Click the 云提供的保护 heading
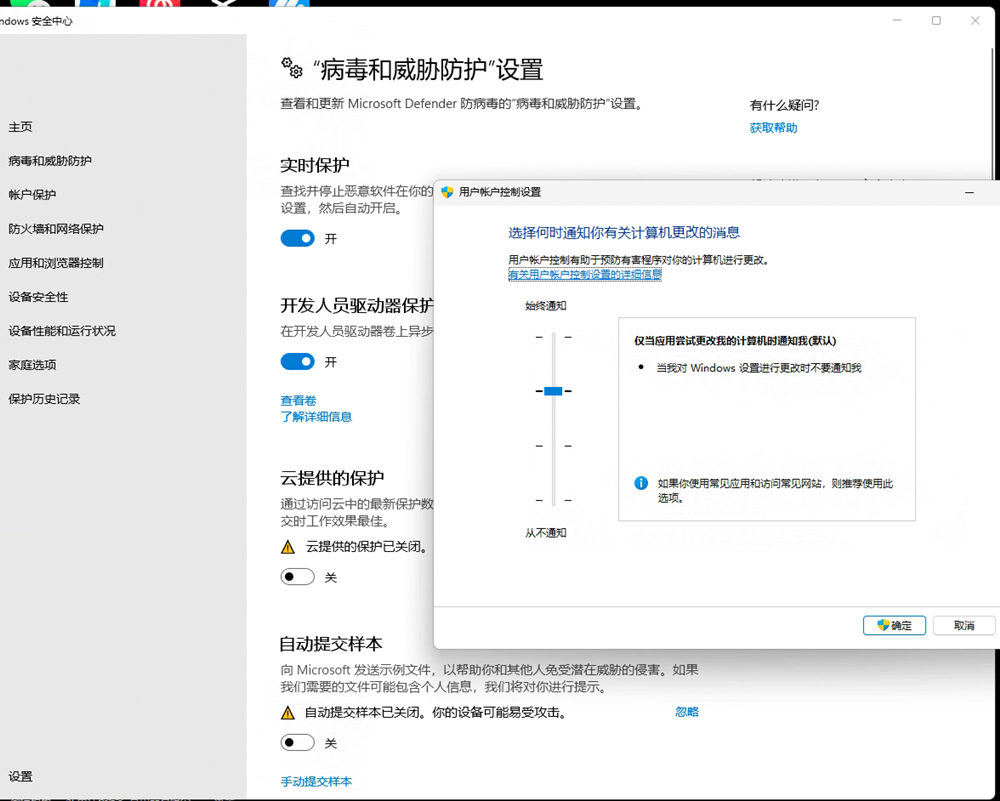 coord(332,478)
